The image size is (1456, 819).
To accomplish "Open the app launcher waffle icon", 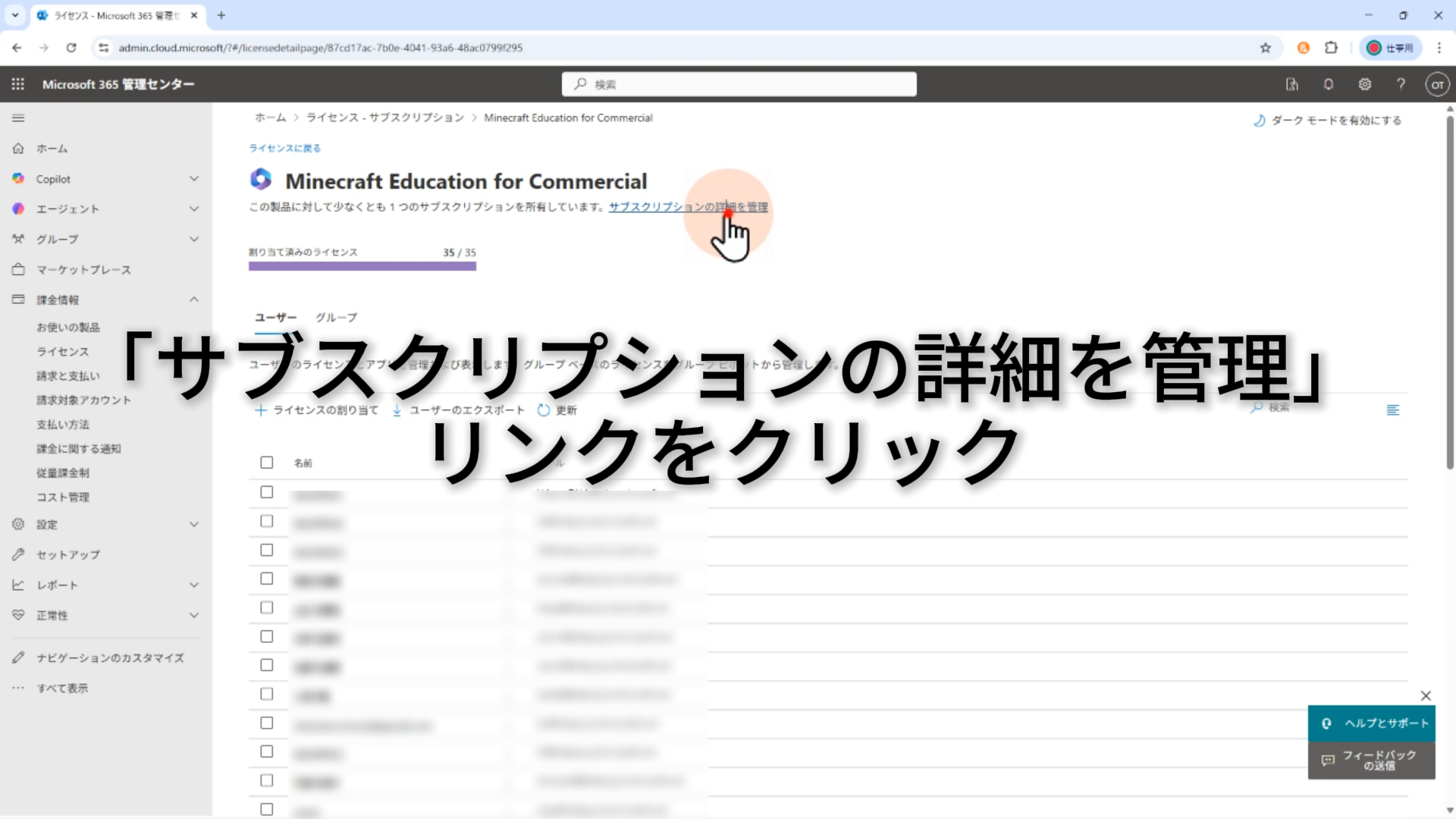I will tap(18, 84).
